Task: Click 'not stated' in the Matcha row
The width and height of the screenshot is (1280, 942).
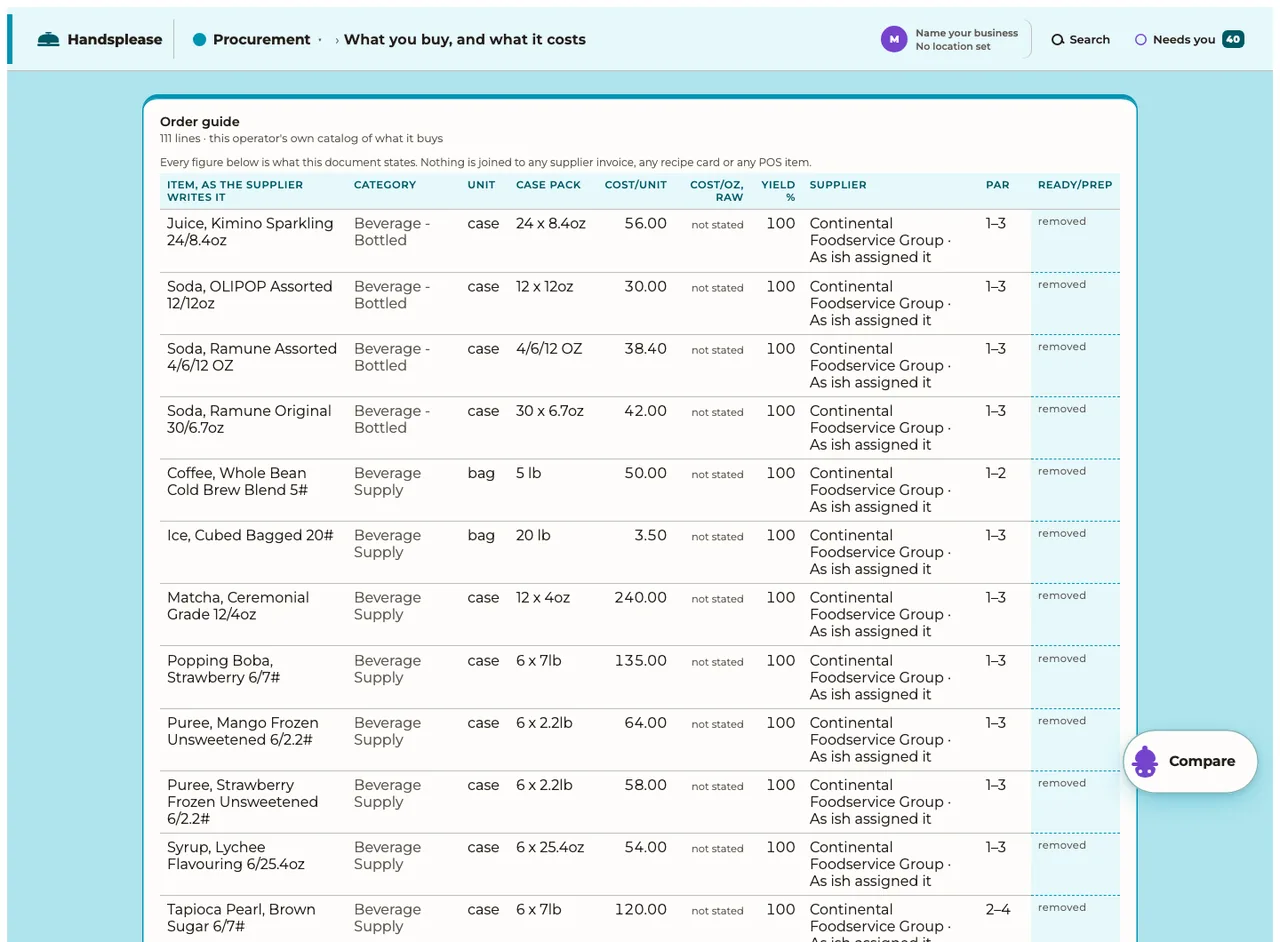Action: point(717,599)
